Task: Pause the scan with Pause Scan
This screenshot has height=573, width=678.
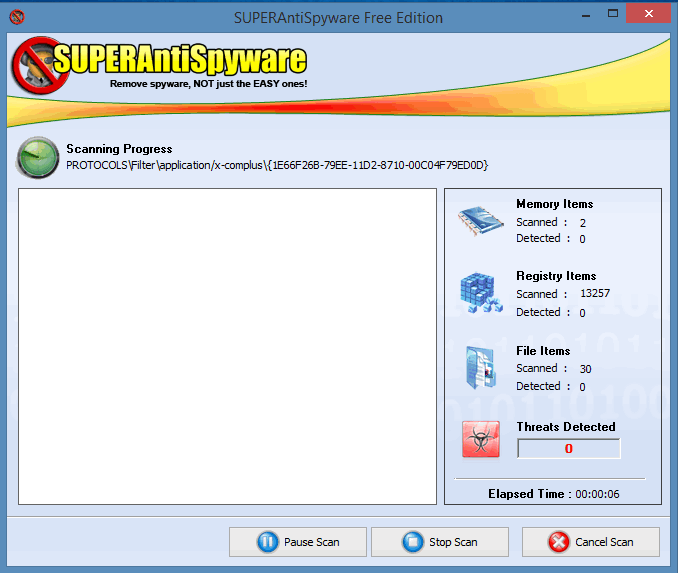Action: [x=298, y=542]
